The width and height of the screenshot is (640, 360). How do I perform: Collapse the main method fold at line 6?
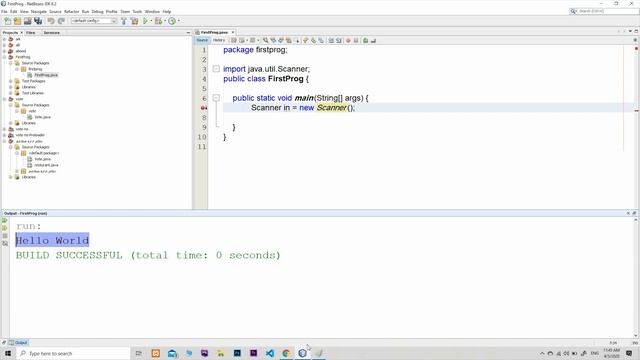pos(216,98)
